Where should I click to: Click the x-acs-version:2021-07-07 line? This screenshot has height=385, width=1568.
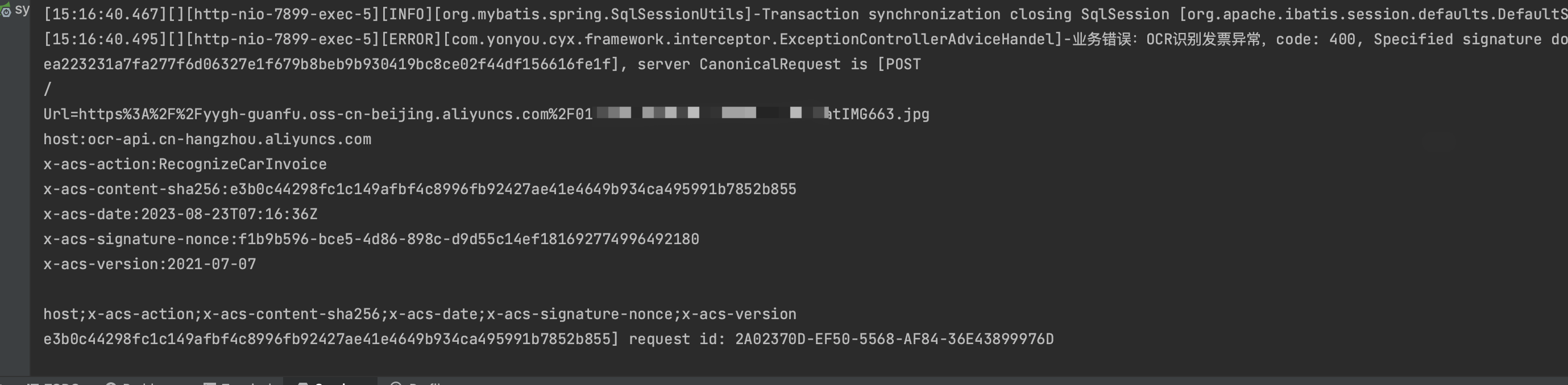pos(150,264)
